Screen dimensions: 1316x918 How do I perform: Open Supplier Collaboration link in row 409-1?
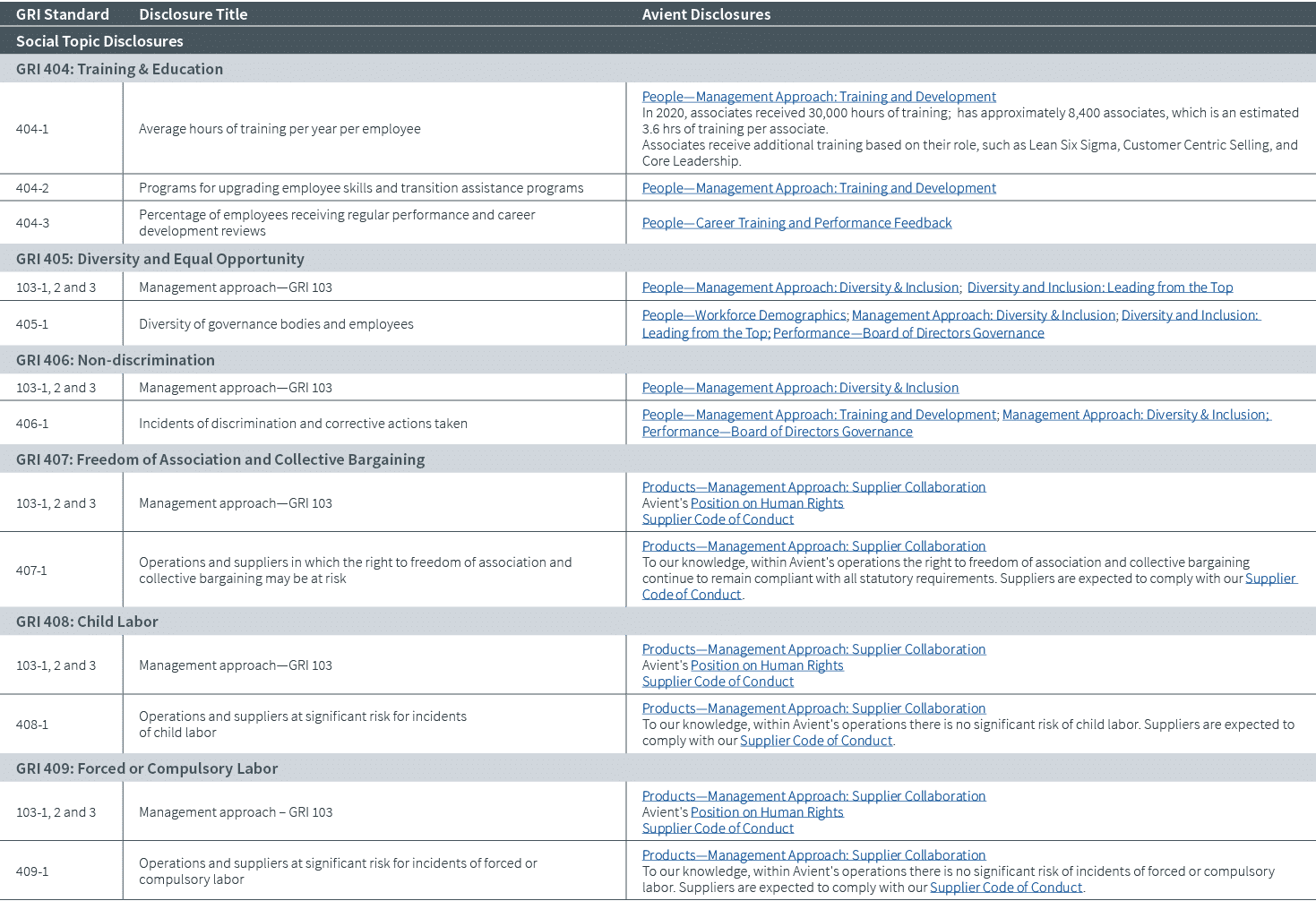813,855
